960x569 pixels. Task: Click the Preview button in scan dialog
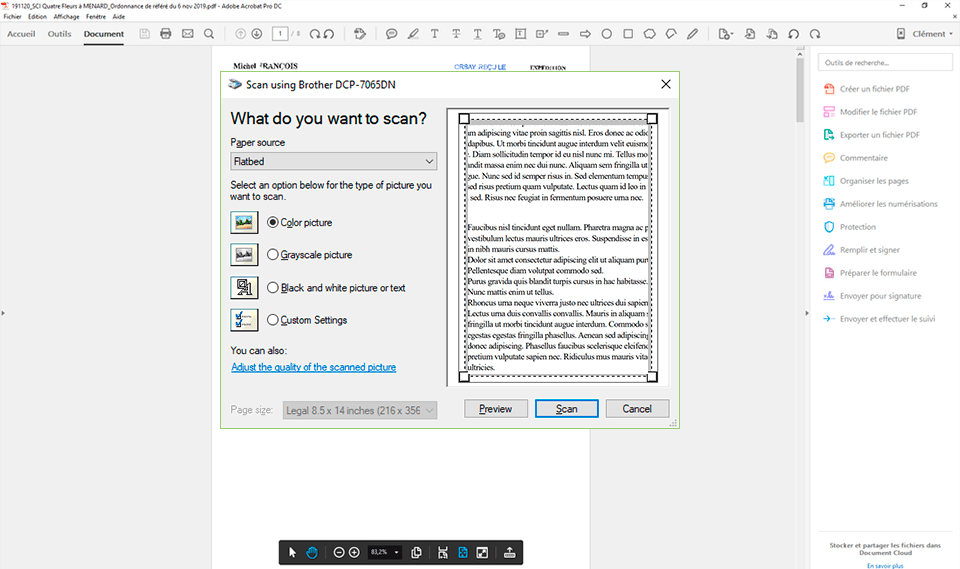(495, 409)
